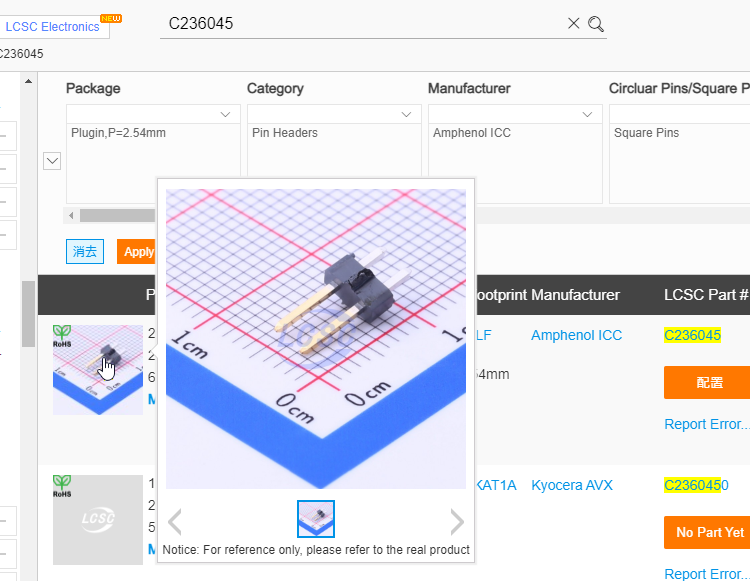Select the Pin Headers category option

tap(285, 133)
